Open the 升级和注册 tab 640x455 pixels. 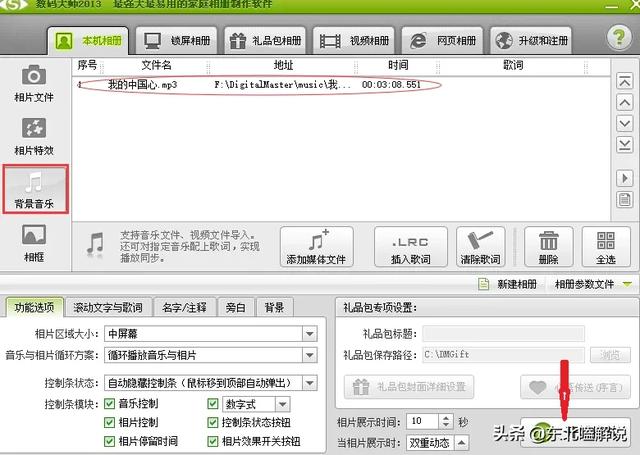click(531, 41)
